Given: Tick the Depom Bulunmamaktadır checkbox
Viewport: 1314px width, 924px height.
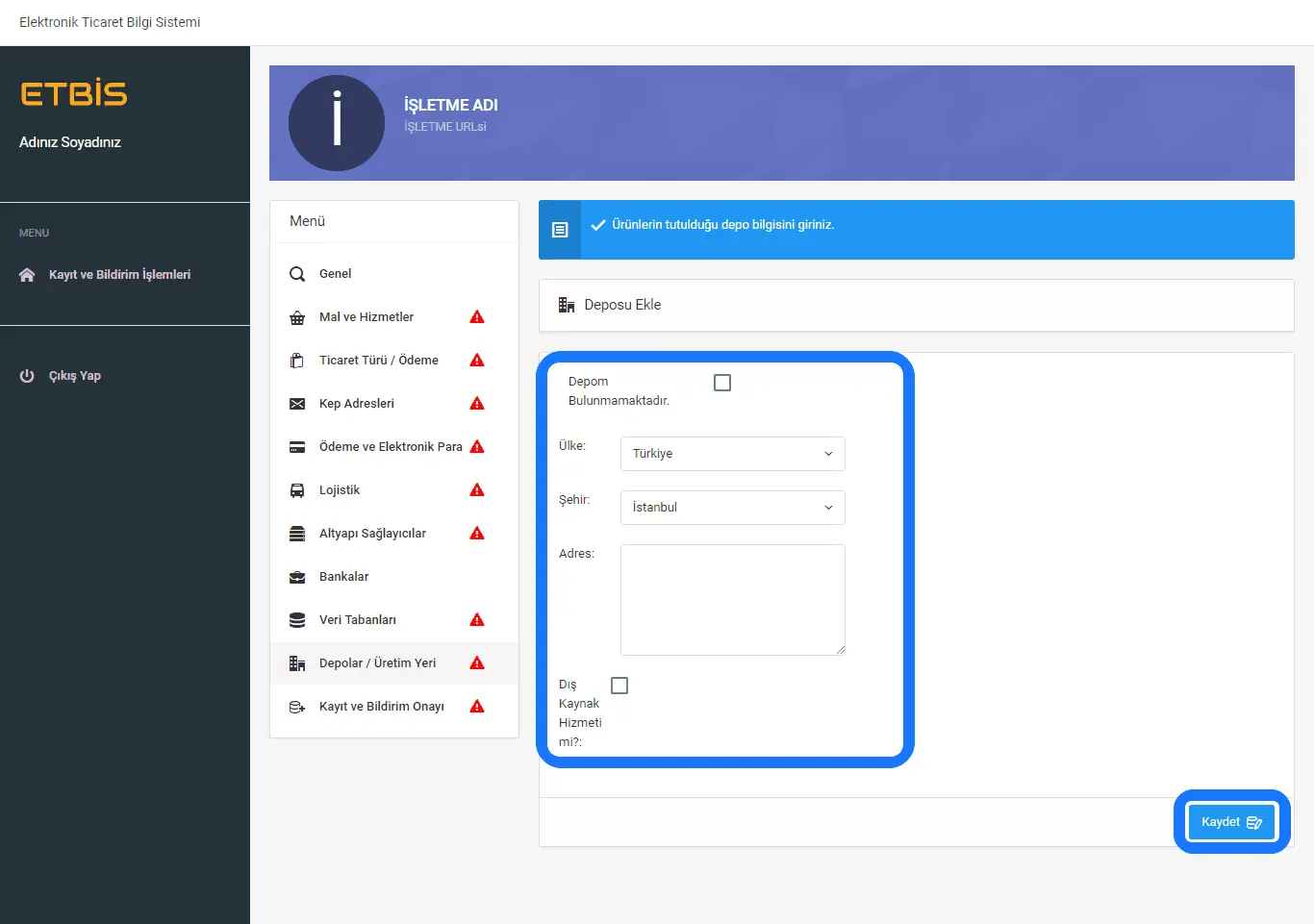Looking at the screenshot, I should (x=722, y=383).
